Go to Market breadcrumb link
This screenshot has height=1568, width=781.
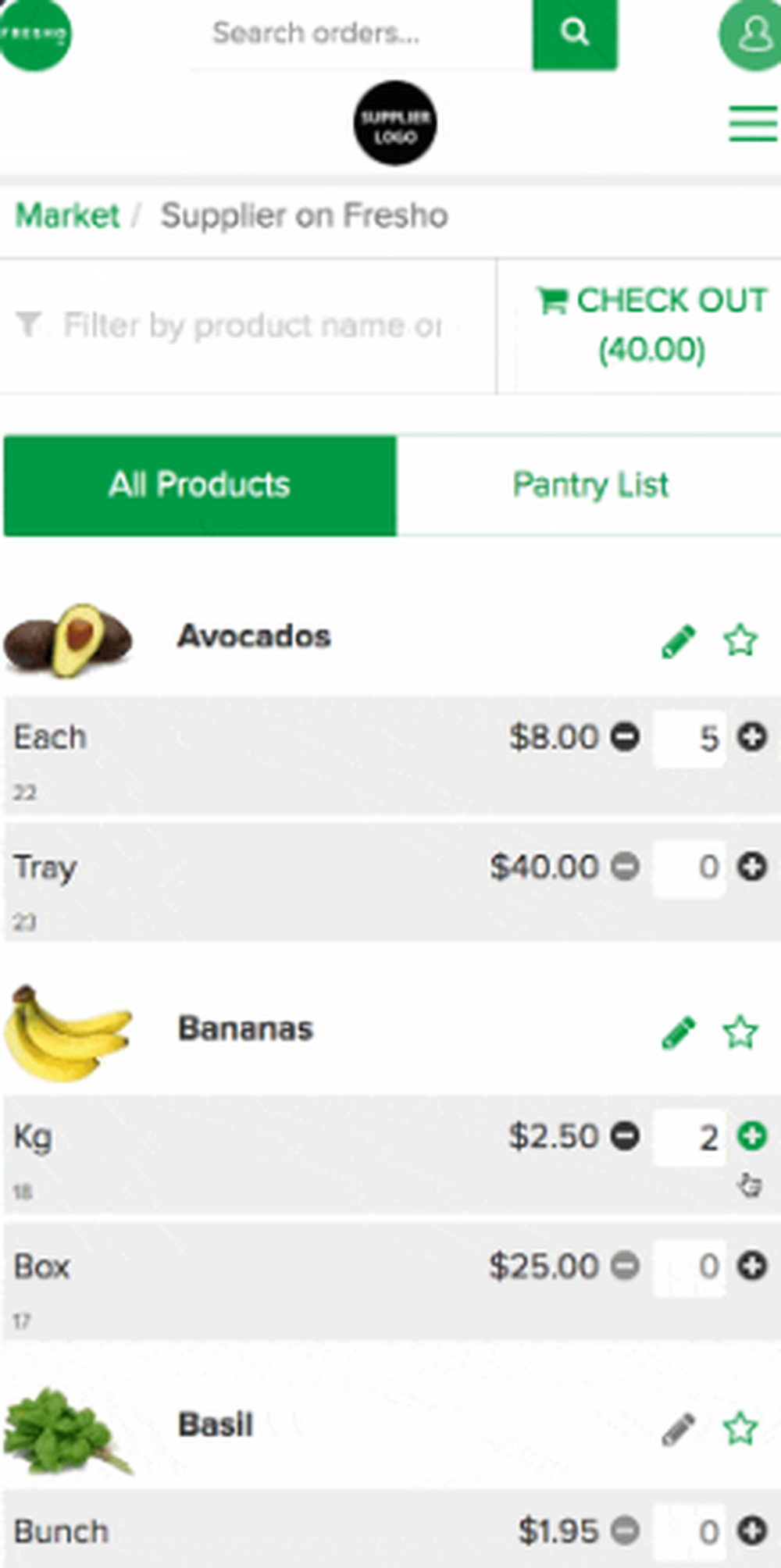[67, 216]
